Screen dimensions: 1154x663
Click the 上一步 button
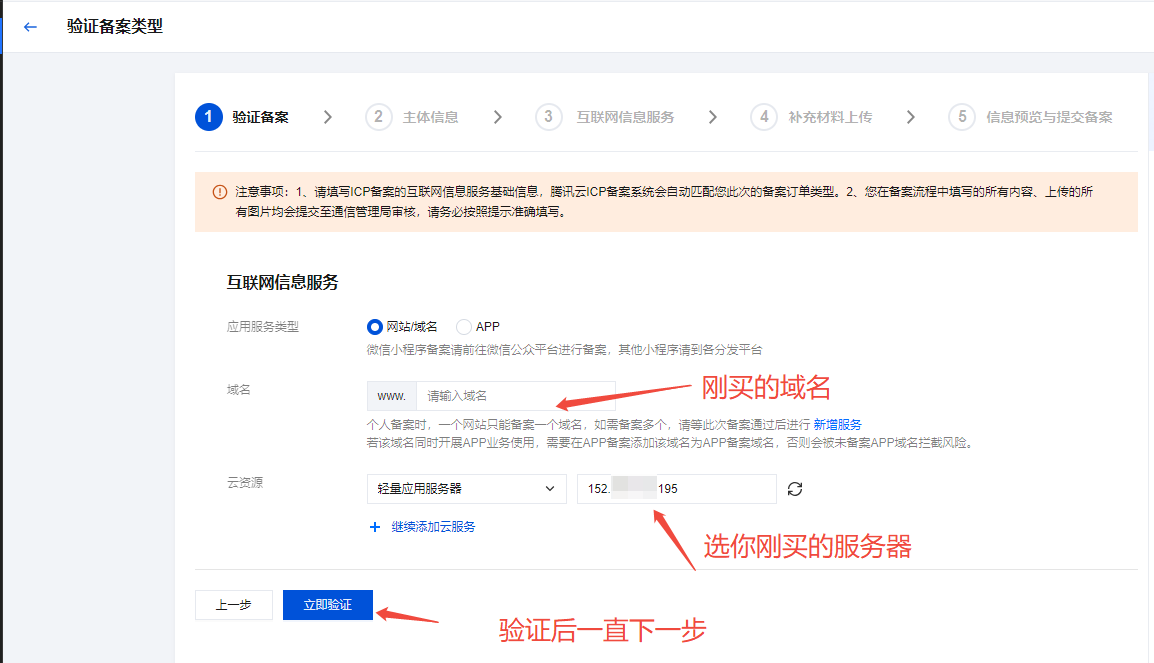(x=233, y=605)
